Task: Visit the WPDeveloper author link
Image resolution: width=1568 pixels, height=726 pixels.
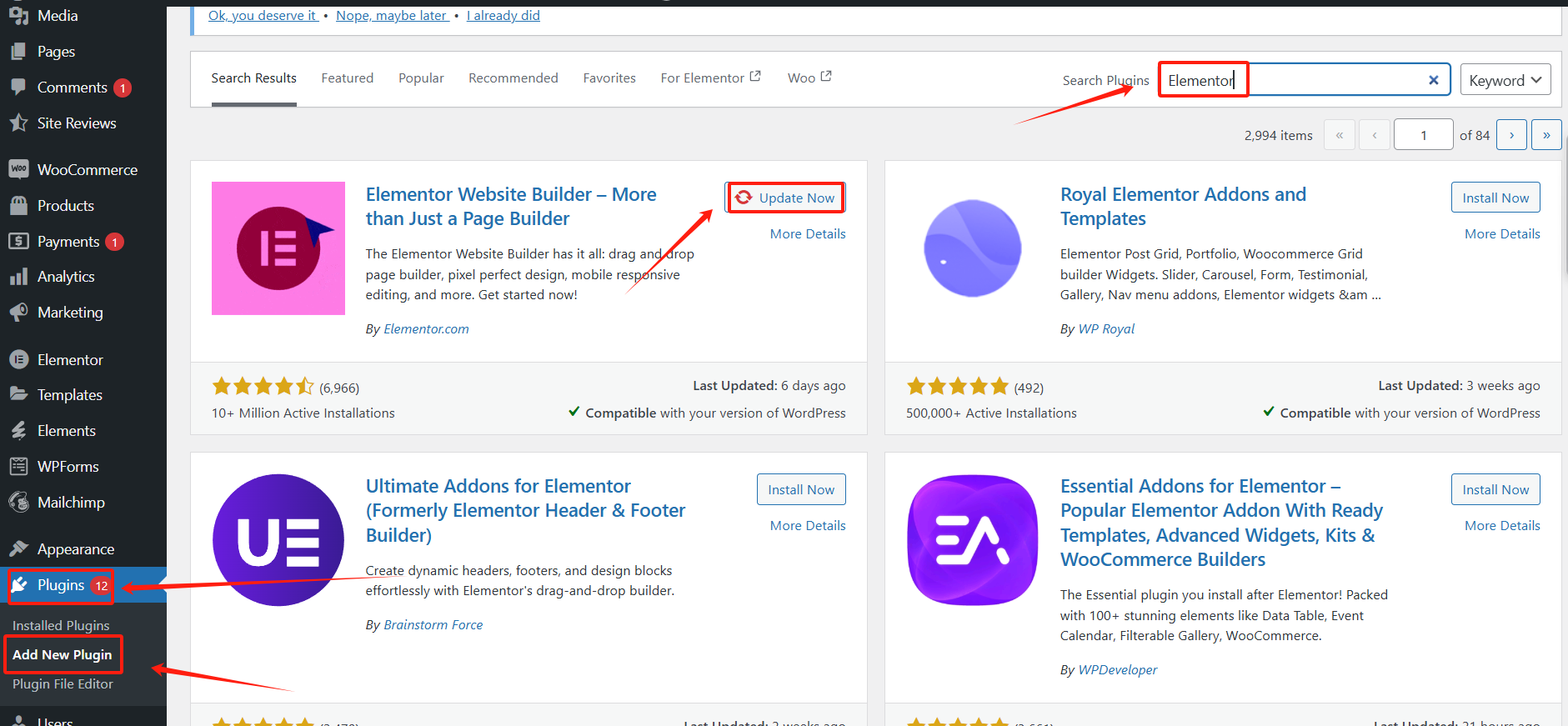Action: click(x=1118, y=670)
